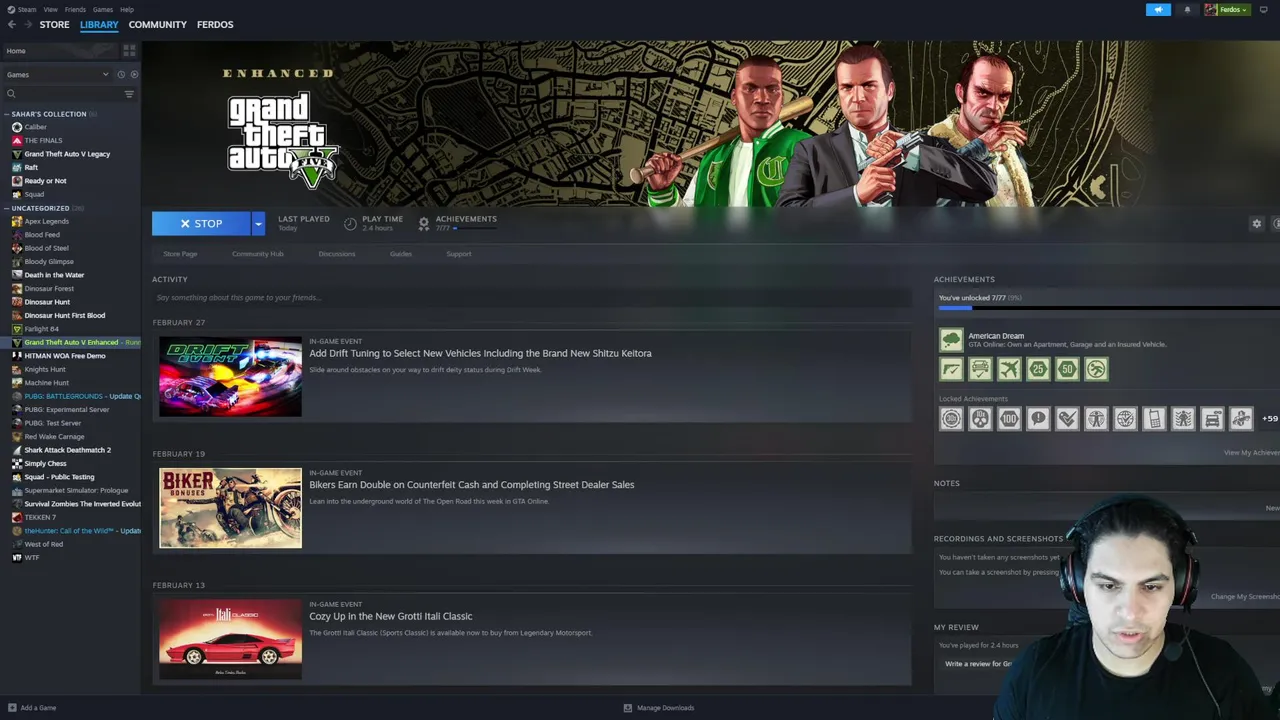
Task: Click the activity comment text box
Action: [x=532, y=298]
